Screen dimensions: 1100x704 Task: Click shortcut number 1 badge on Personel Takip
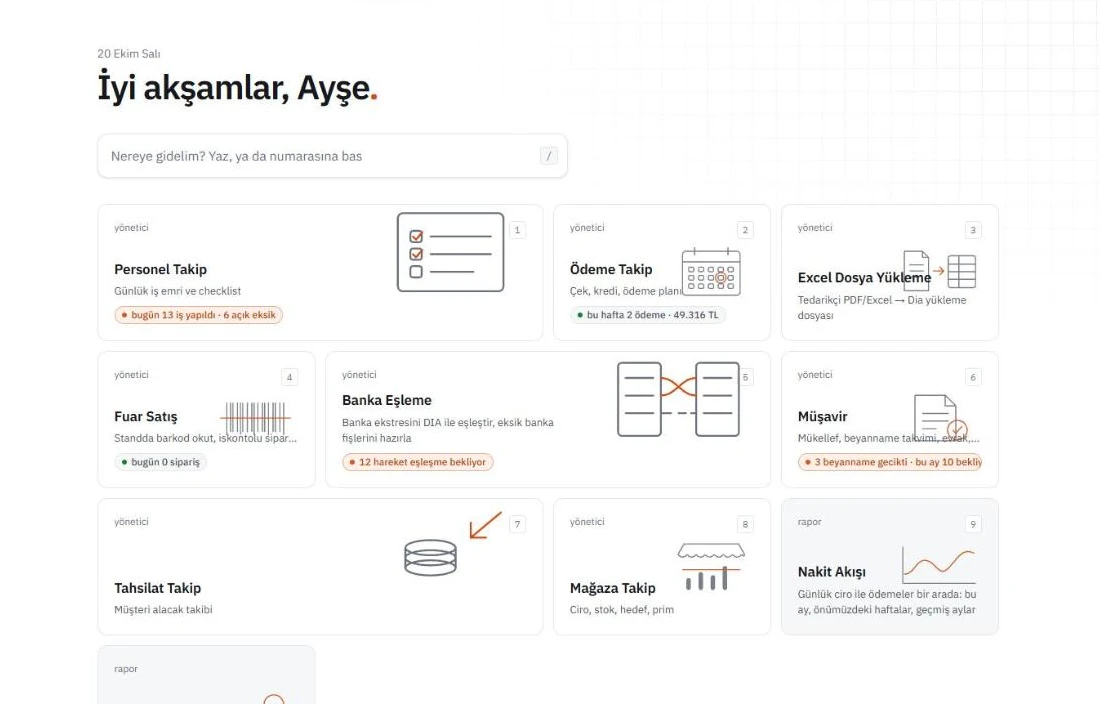(x=517, y=230)
